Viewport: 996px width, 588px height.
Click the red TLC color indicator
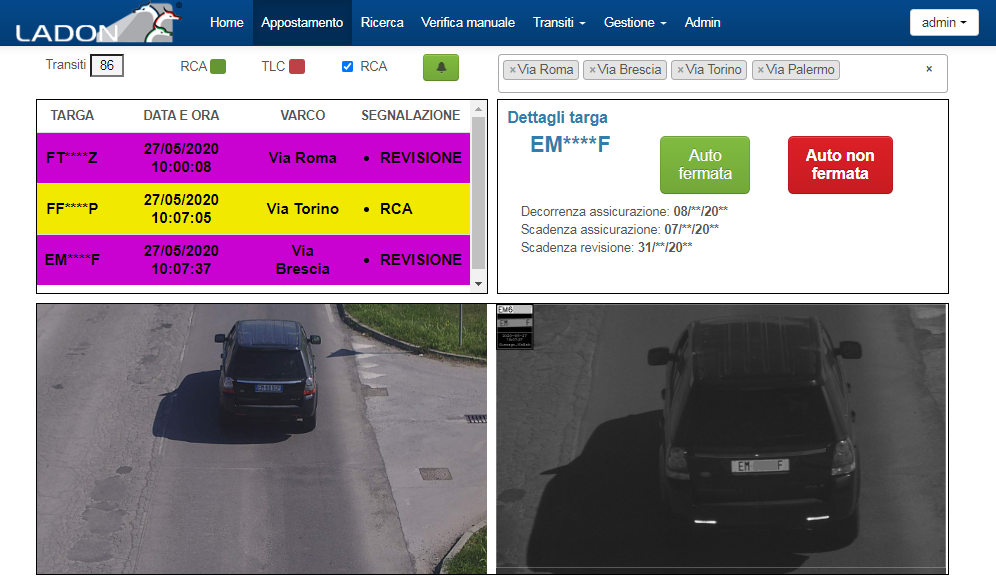297,67
